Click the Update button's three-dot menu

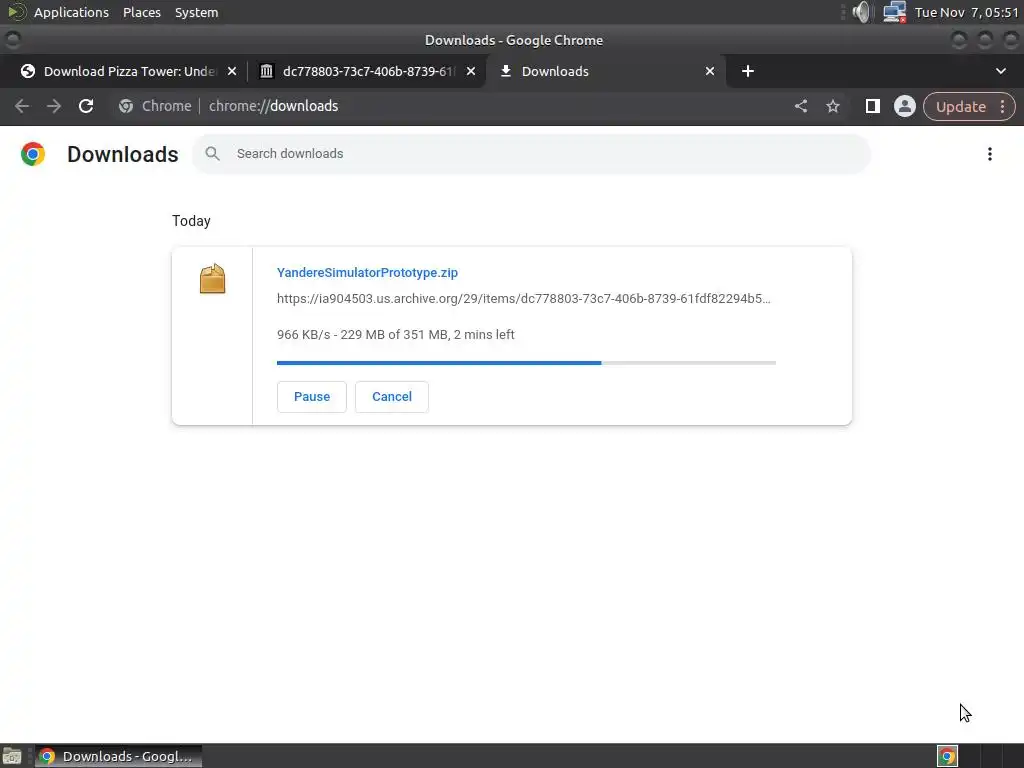[x=1002, y=106]
